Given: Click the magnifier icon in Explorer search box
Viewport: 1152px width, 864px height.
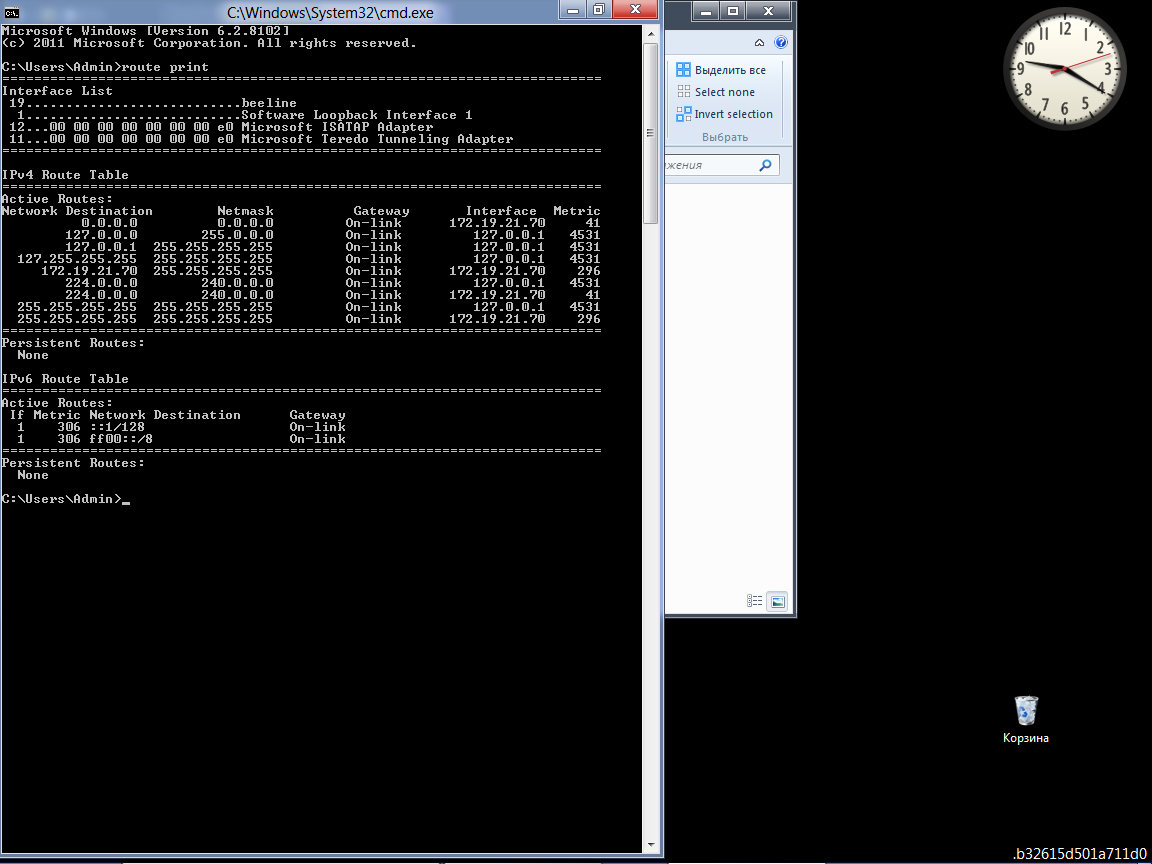Looking at the screenshot, I should click(766, 165).
